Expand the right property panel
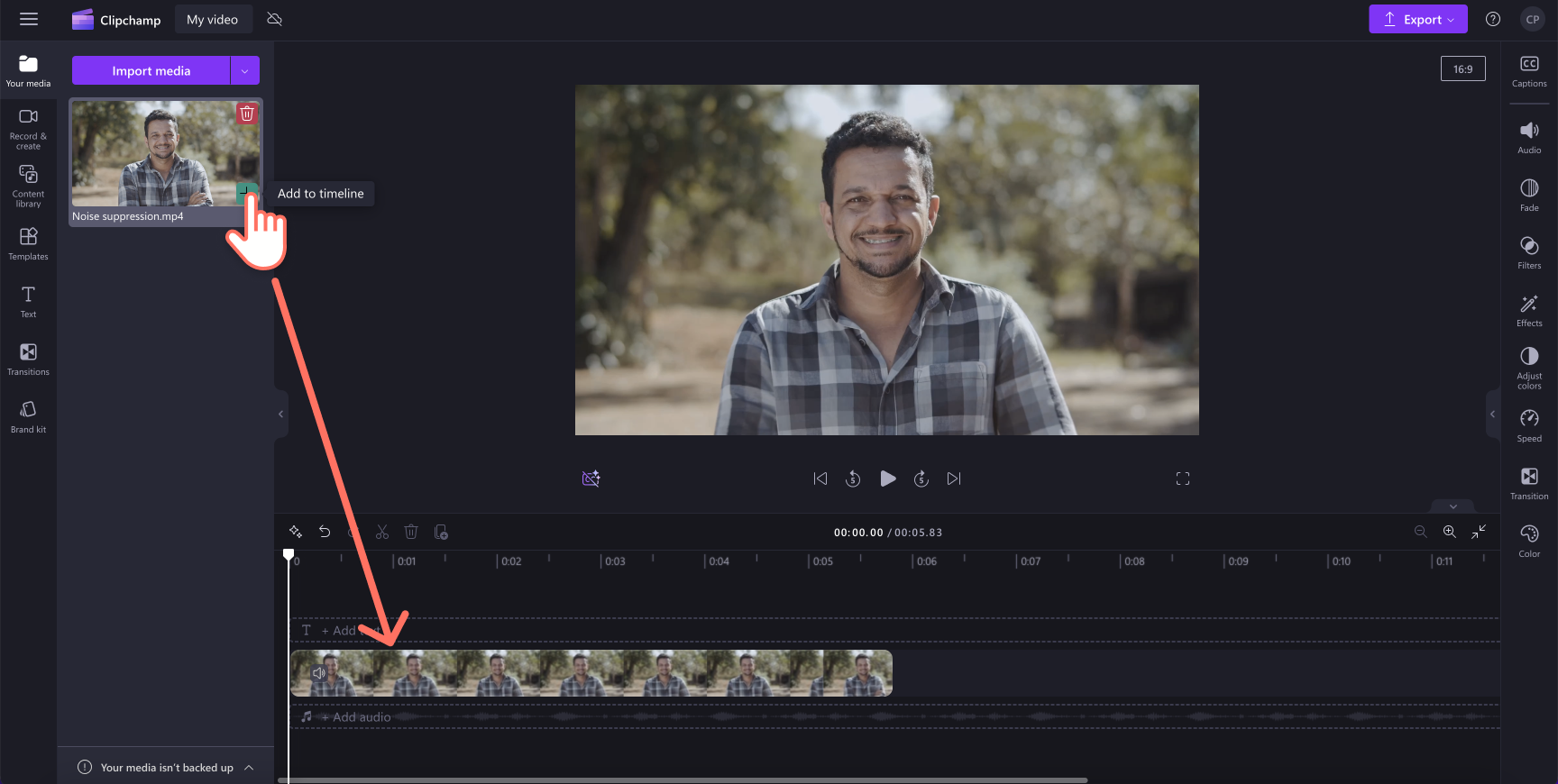This screenshot has width=1558, height=784. pyautogui.click(x=1493, y=415)
